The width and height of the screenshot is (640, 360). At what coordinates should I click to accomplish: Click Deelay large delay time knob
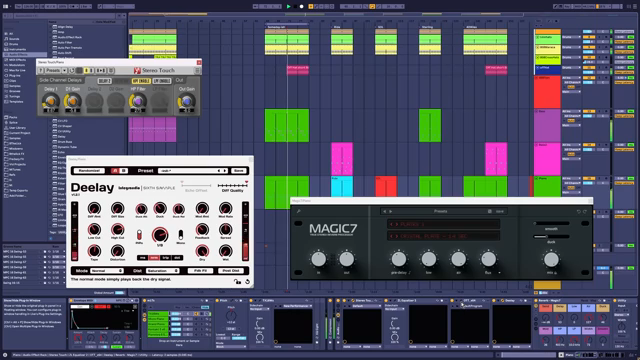tap(160, 235)
